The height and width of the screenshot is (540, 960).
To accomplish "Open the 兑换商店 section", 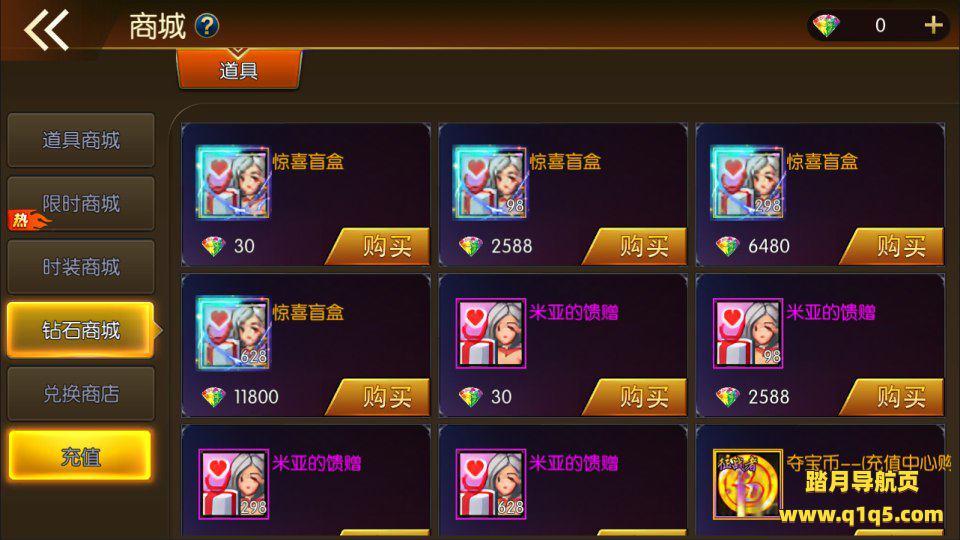I will [81, 394].
